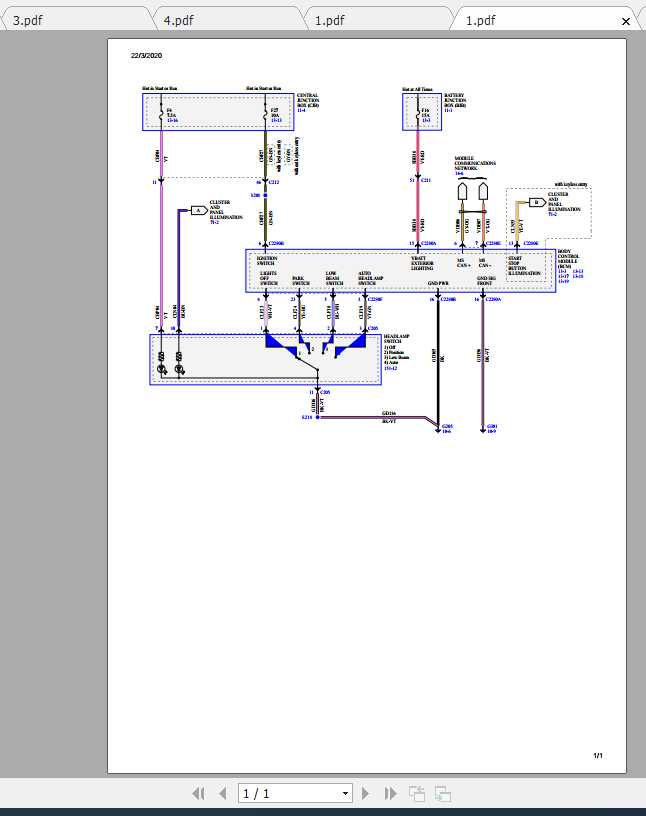This screenshot has width=646, height=816.
Task: Open the first inactive 1.pdf tab
Action: (380, 20)
